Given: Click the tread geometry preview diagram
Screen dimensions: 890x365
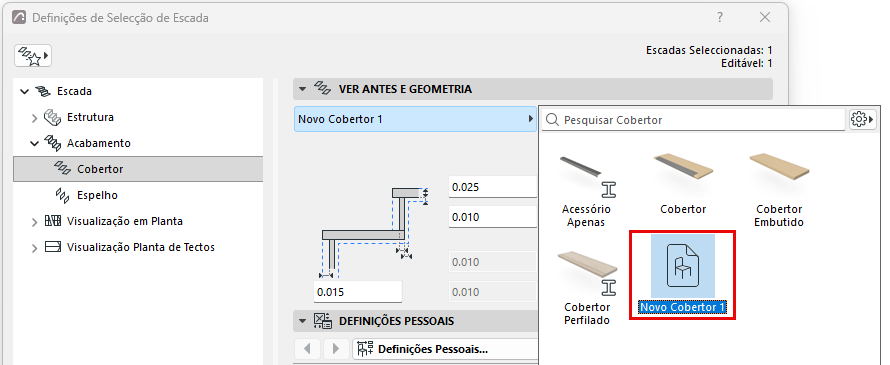Looking at the screenshot, I should [373, 233].
